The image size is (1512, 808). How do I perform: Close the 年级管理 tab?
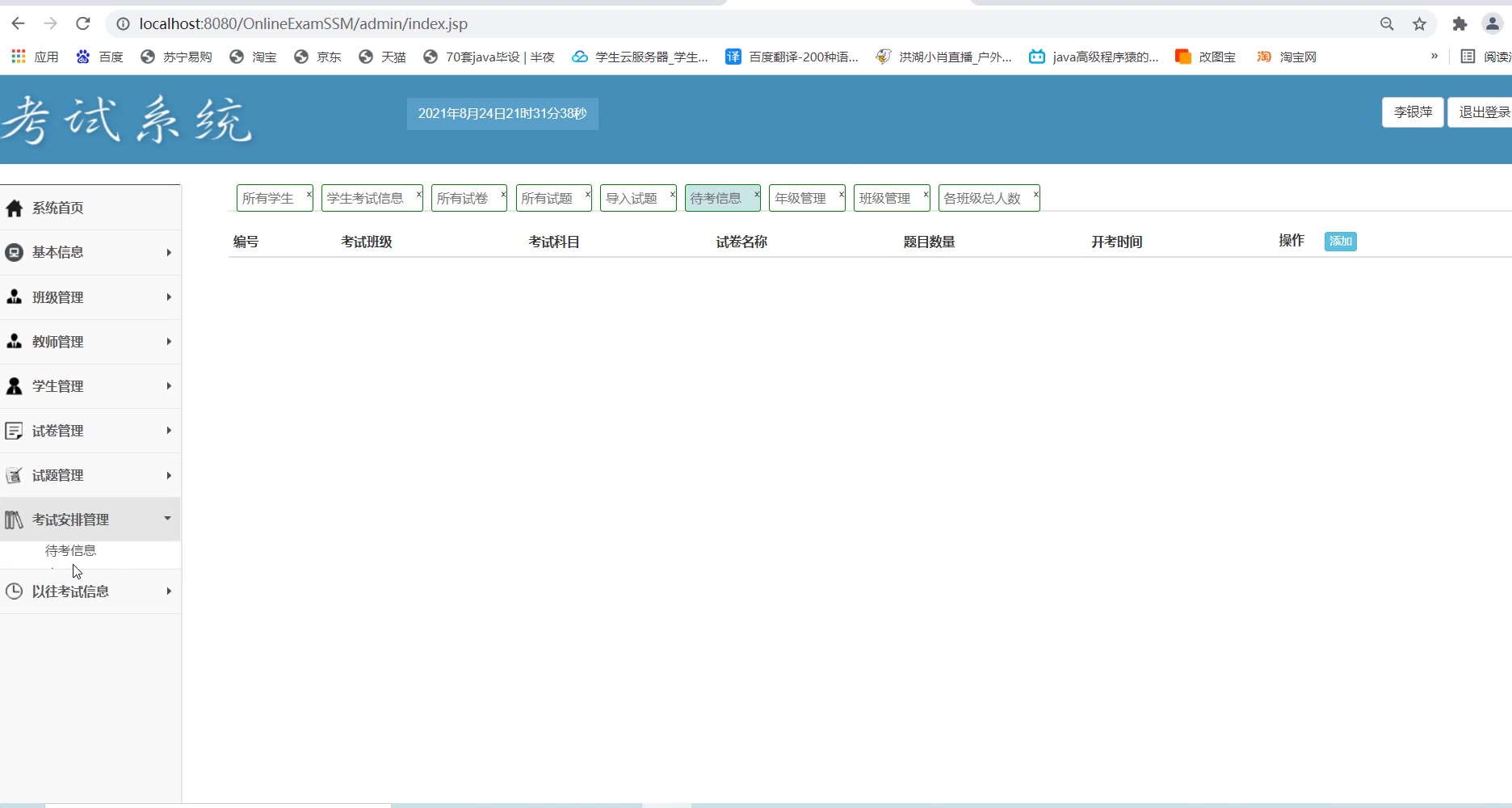coord(841,194)
